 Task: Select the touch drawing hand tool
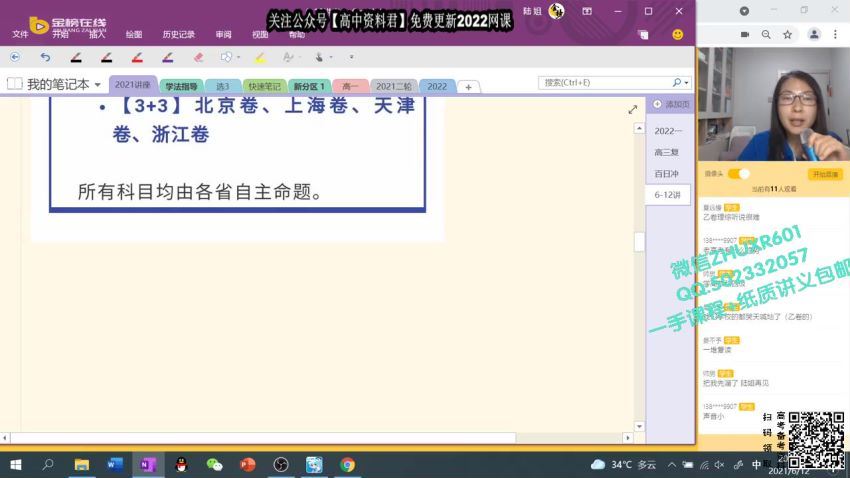(x=319, y=57)
